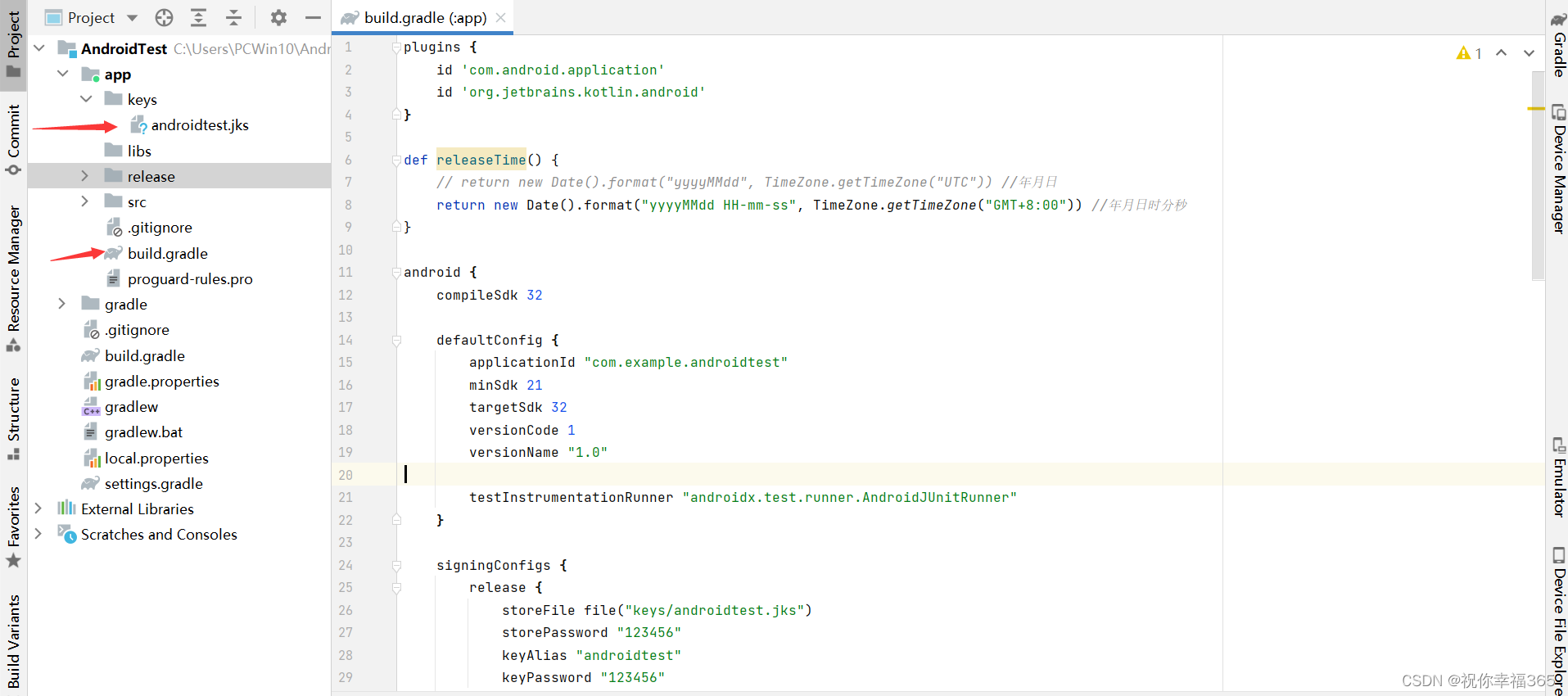Viewport: 1568px width, 696px height.
Task: Click the Expand All icon in Project toolbar
Action: point(198,17)
